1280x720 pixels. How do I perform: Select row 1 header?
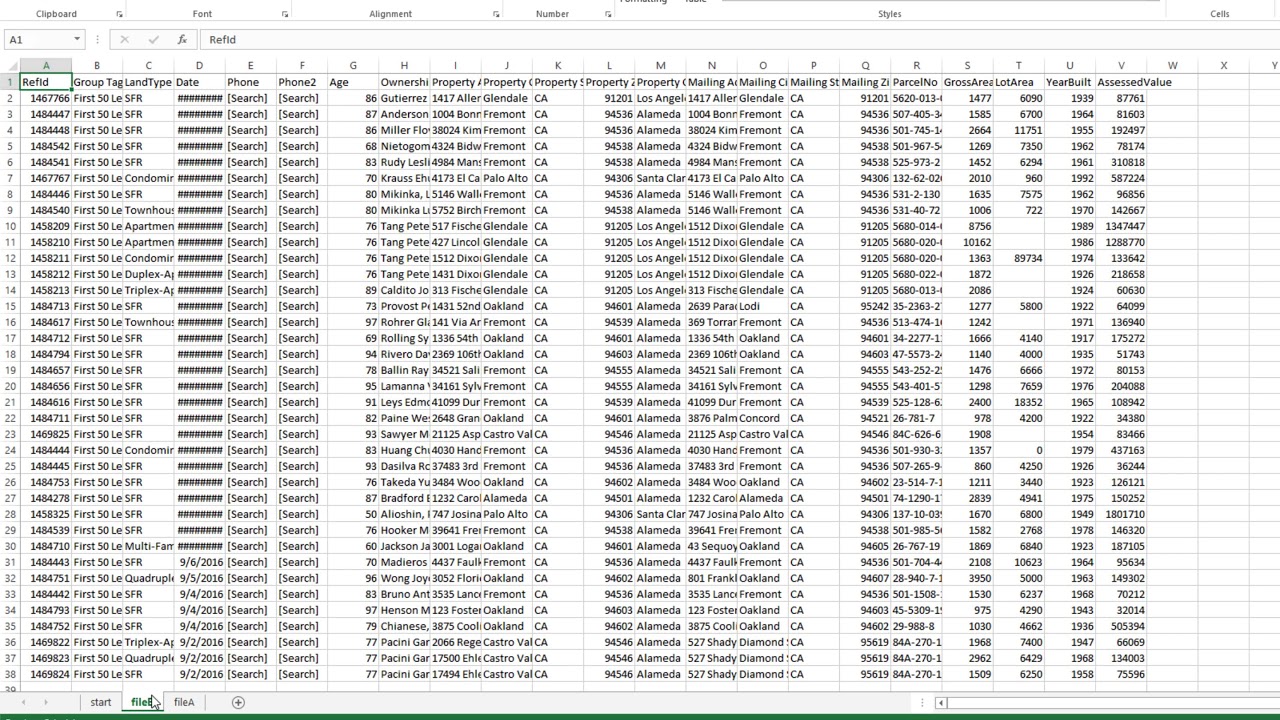click(x=10, y=82)
